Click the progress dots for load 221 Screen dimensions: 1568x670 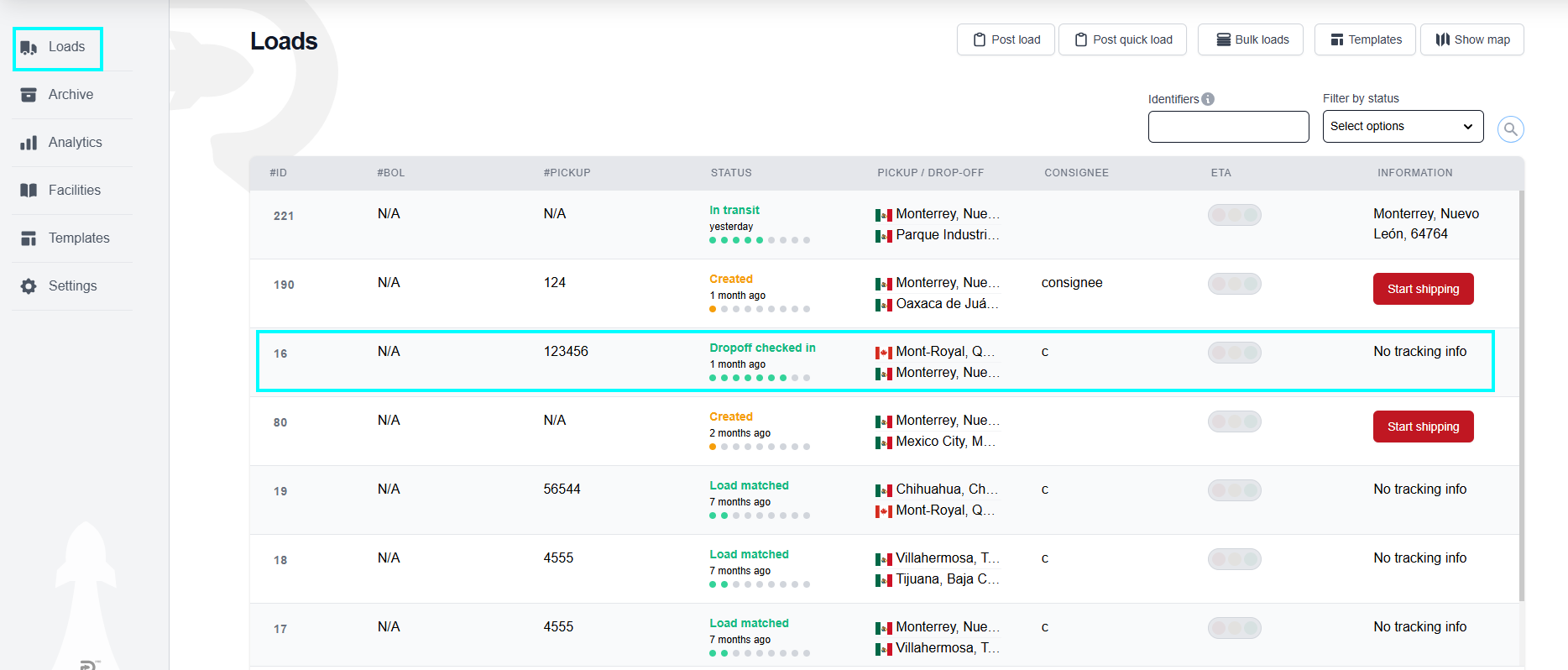click(x=760, y=240)
